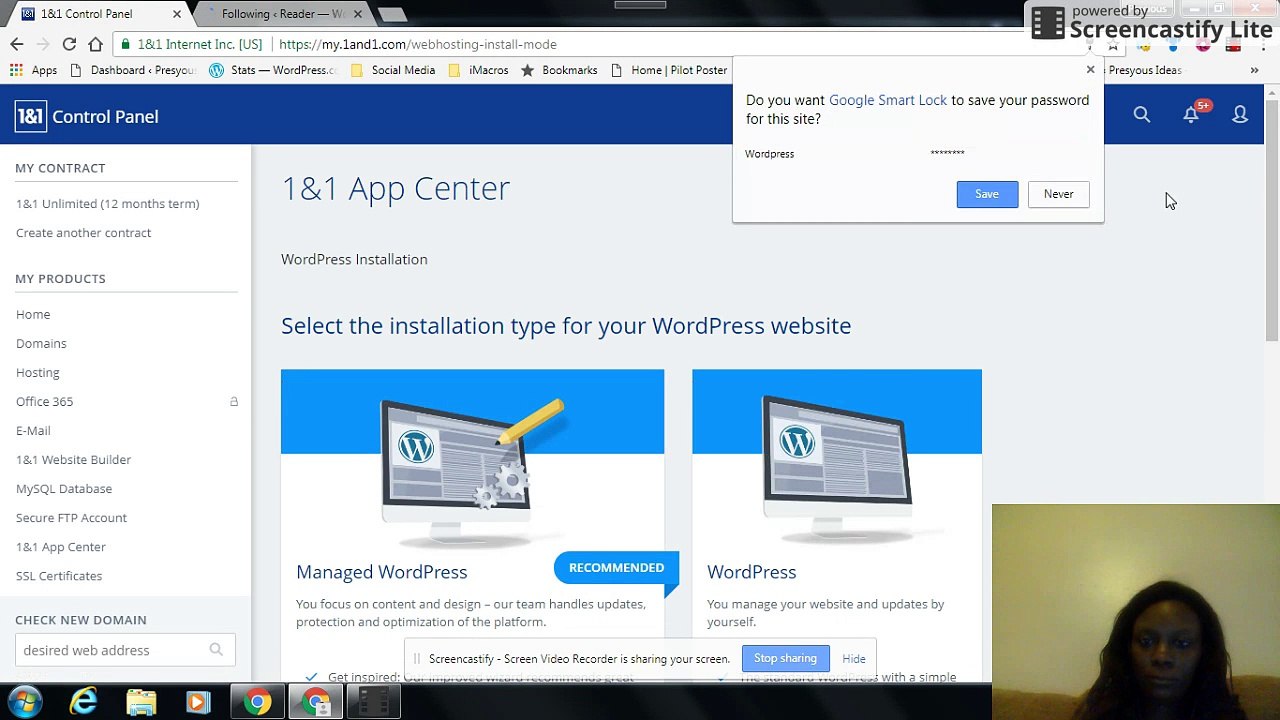This screenshot has height=720, width=1280.
Task: Open the E-Mail sidebar item
Action: click(33, 430)
